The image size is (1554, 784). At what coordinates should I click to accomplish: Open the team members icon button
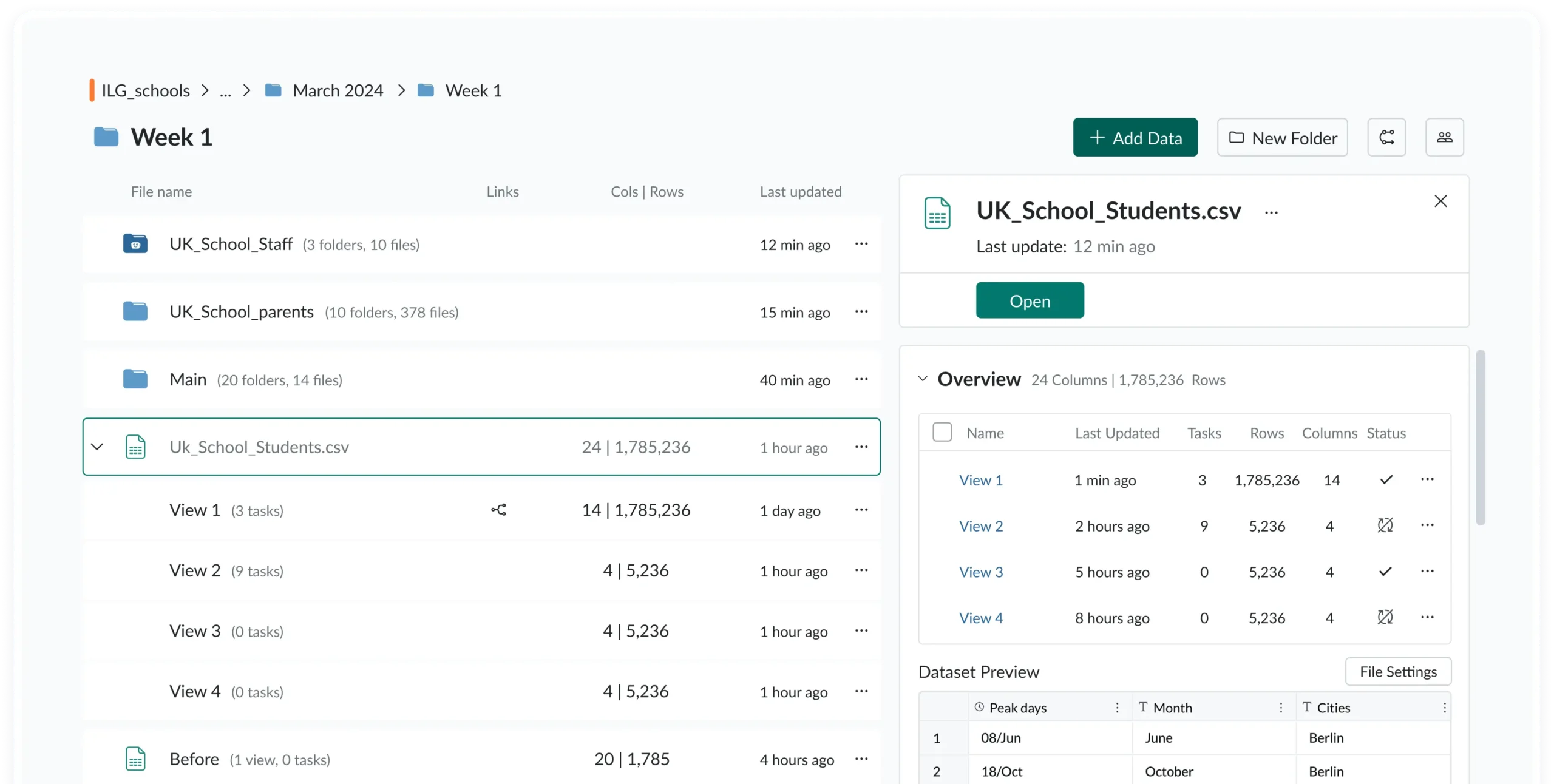tap(1444, 138)
